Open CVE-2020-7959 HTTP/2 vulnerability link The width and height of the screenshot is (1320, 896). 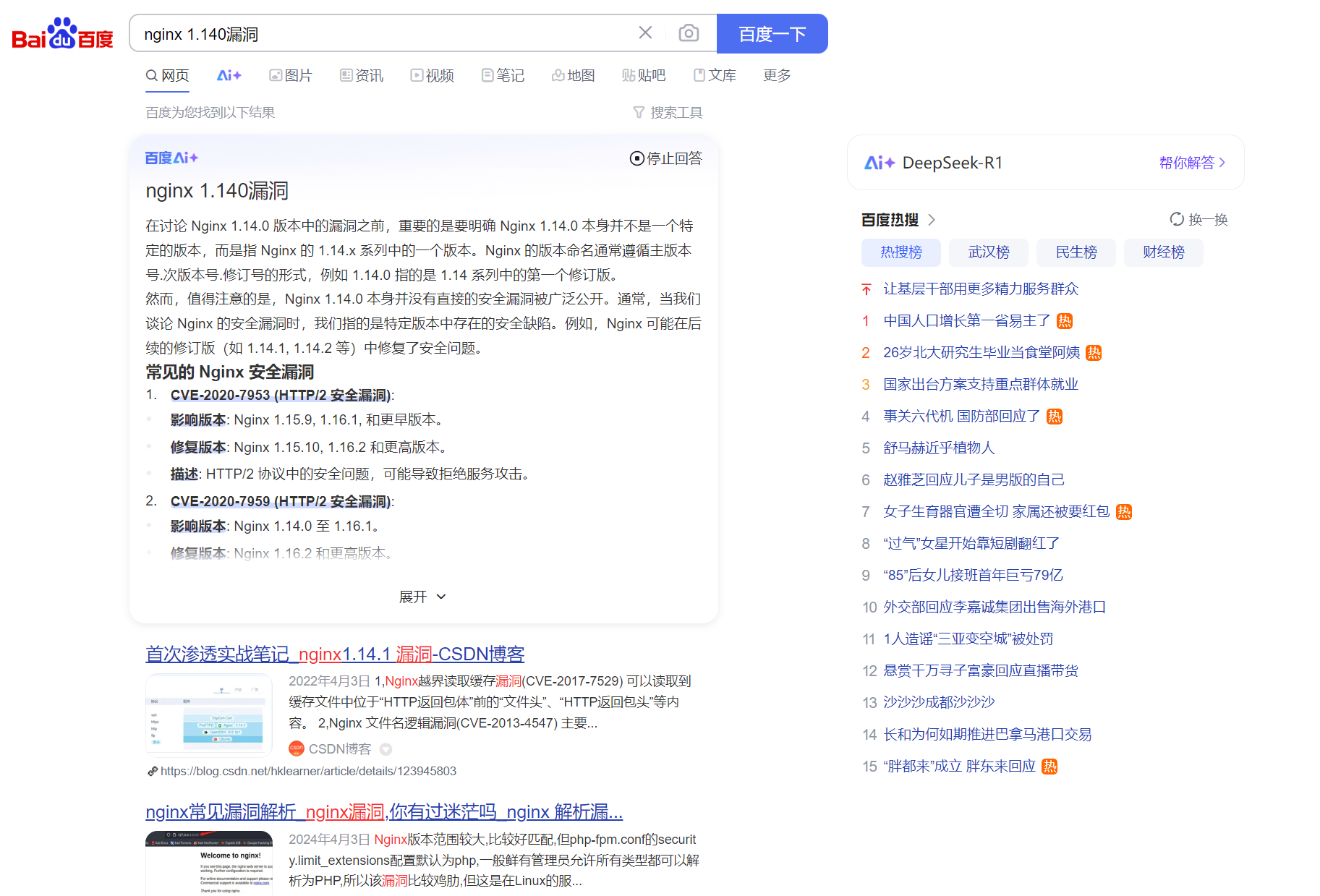[x=281, y=501]
